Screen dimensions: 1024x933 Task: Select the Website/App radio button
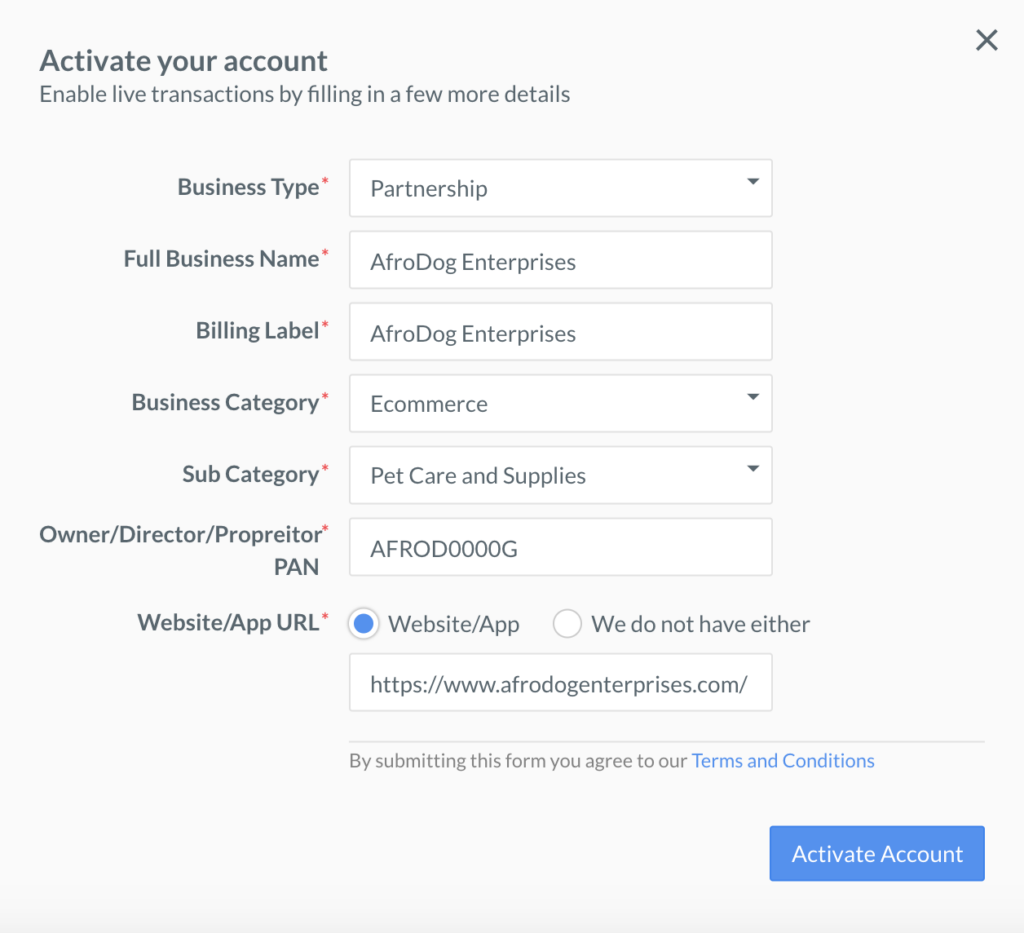click(363, 623)
